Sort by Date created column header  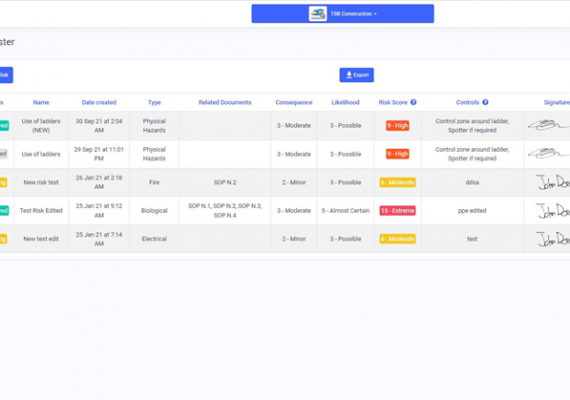99,103
